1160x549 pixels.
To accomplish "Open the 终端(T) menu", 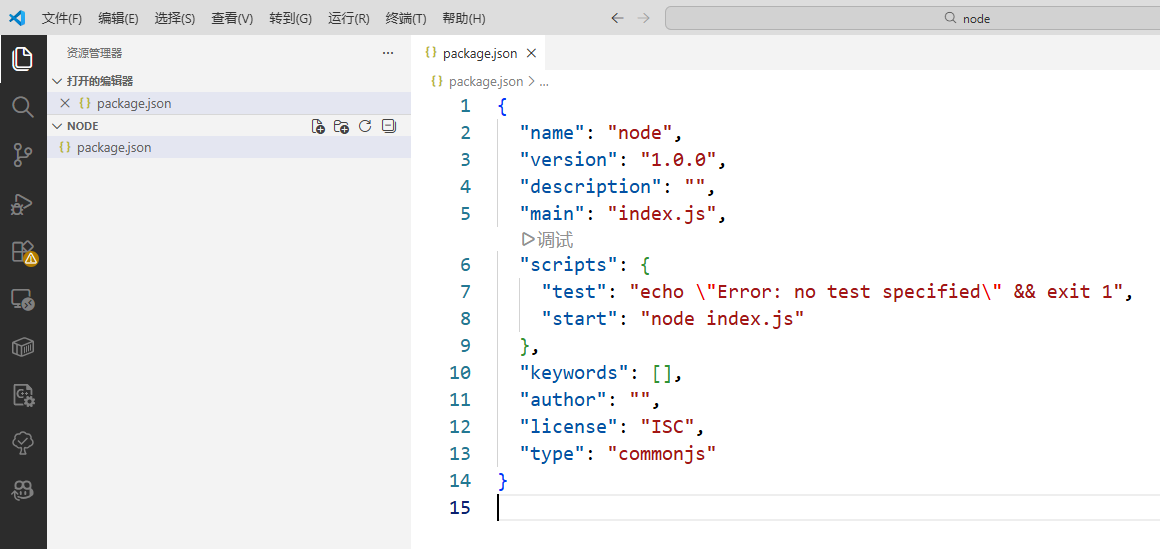I will pos(405,19).
